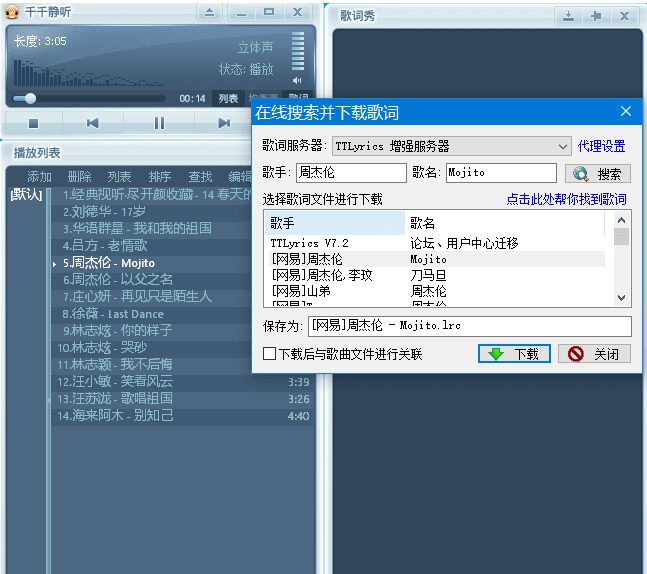Click the song name field containing Mojito
Image resolution: width=647 pixels, height=574 pixels.
tap(501, 173)
